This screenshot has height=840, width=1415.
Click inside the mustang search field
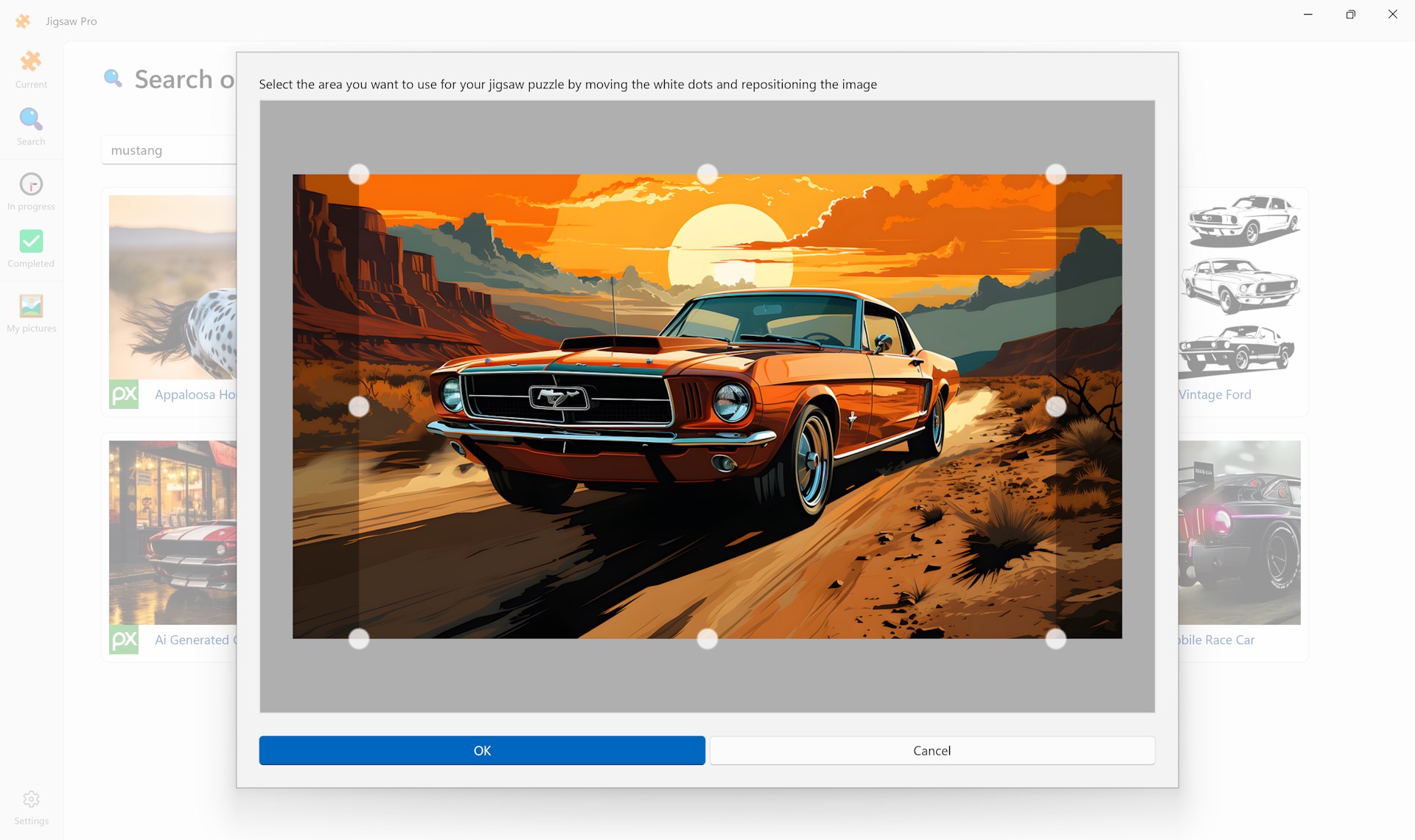click(170, 150)
